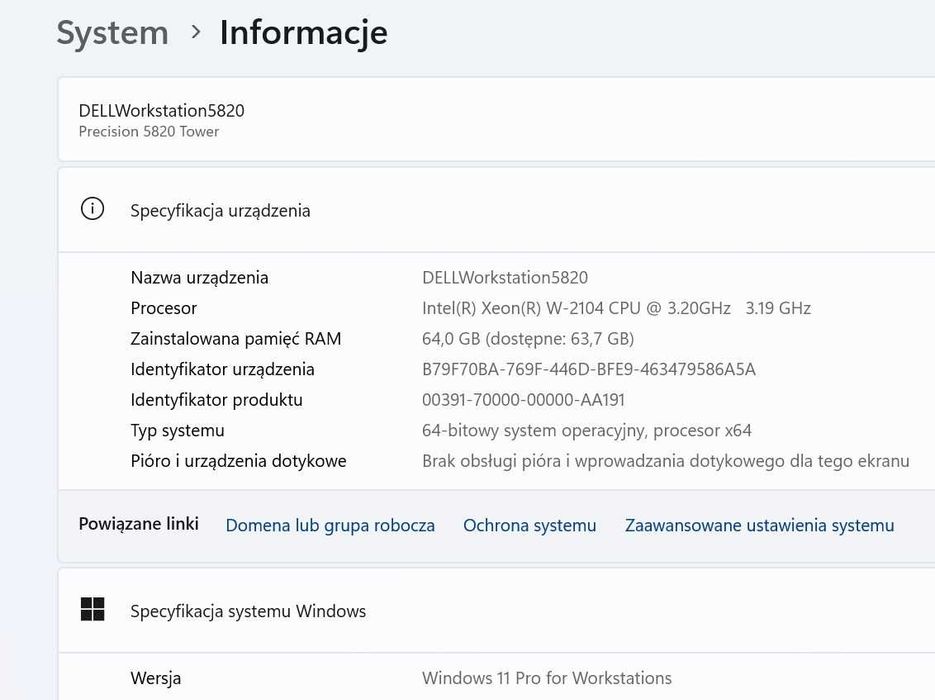Click Identyfikator produktu label

[x=216, y=400]
